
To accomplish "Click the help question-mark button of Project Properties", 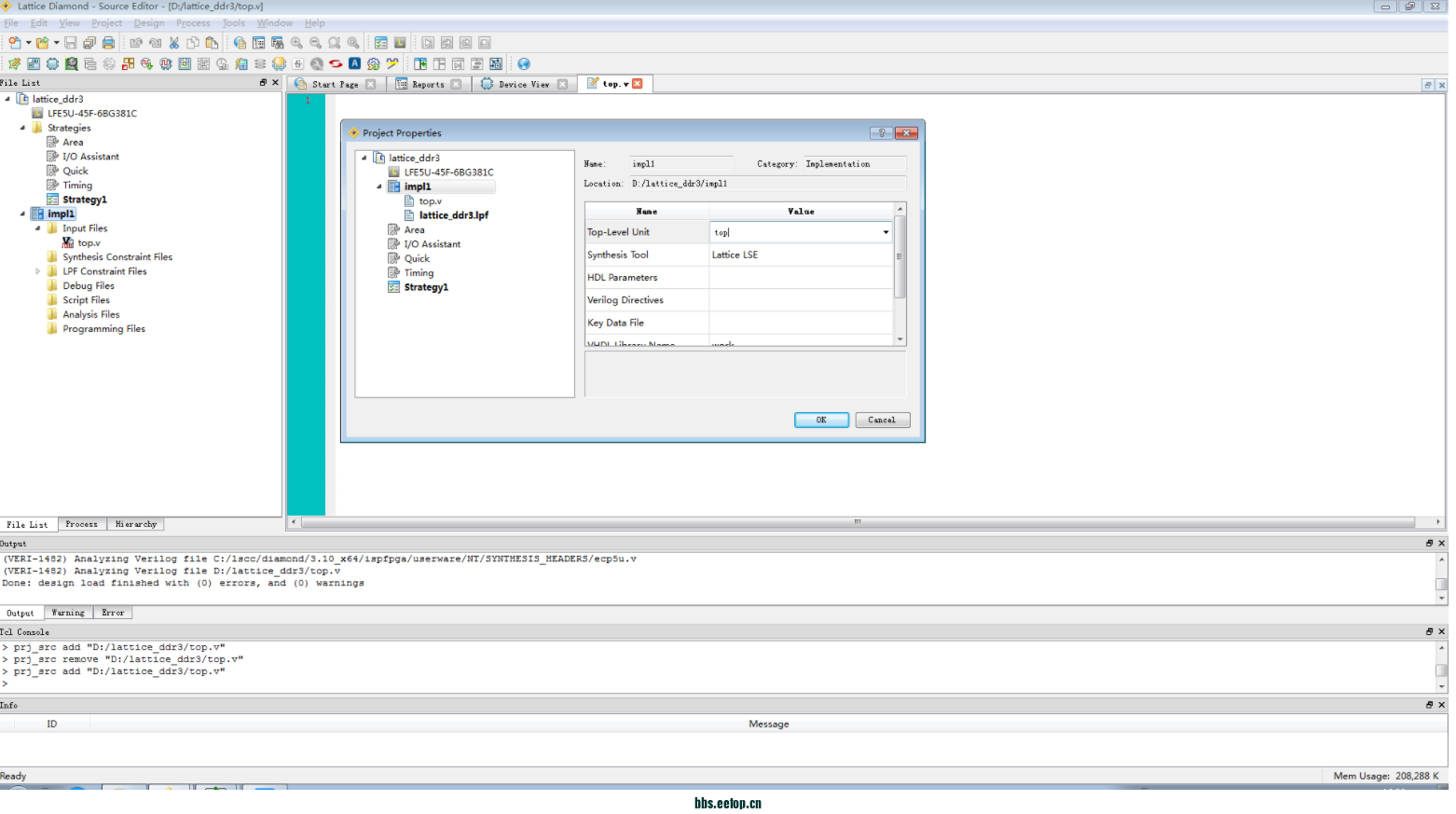I will (x=881, y=133).
